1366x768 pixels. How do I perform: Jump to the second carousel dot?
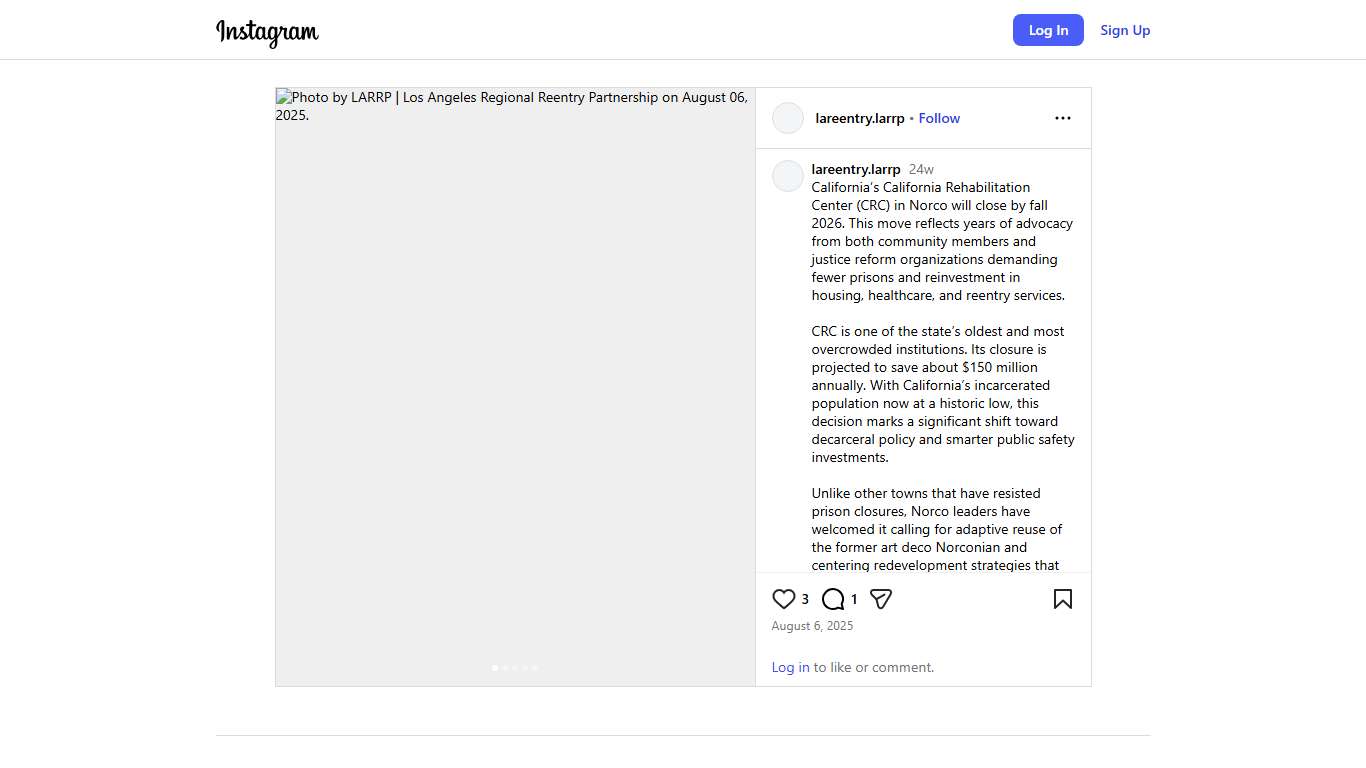pos(505,667)
